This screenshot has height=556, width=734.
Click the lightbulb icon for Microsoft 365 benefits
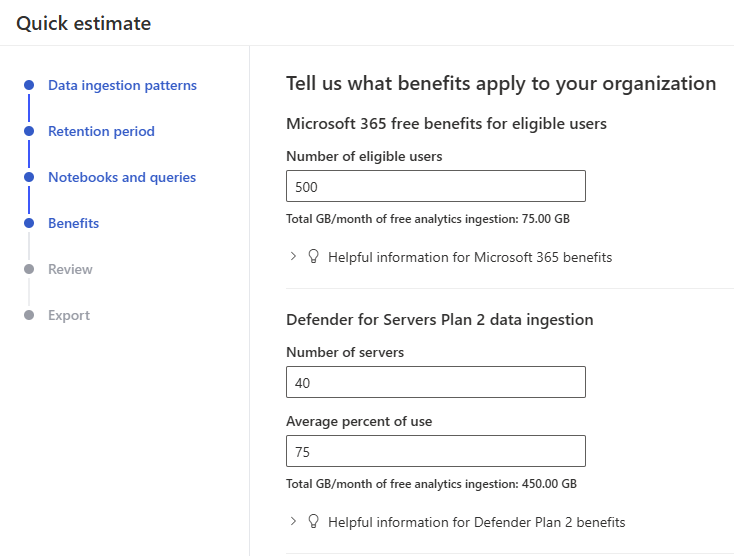[313, 257]
